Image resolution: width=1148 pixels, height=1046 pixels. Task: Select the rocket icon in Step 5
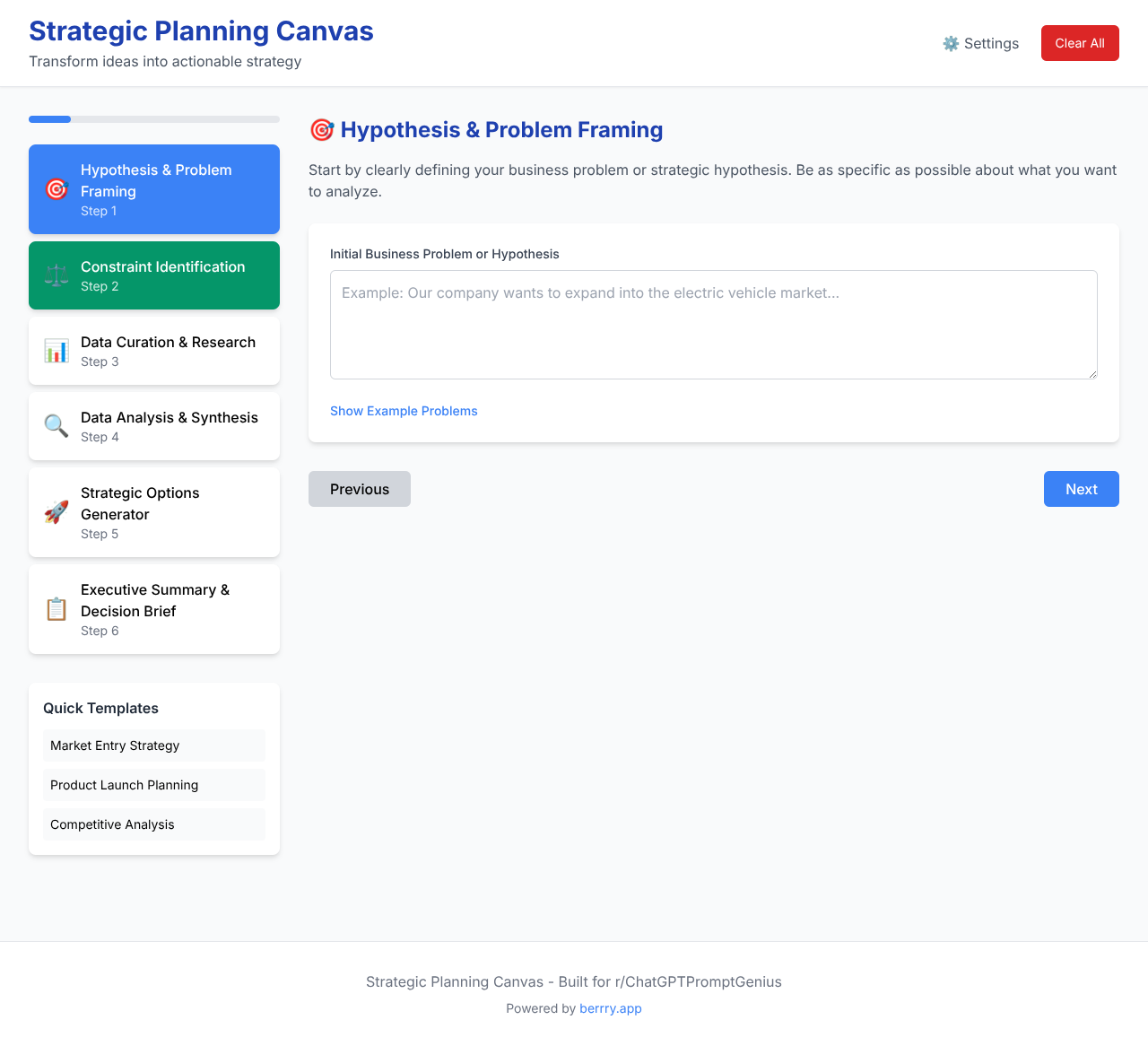pos(56,512)
